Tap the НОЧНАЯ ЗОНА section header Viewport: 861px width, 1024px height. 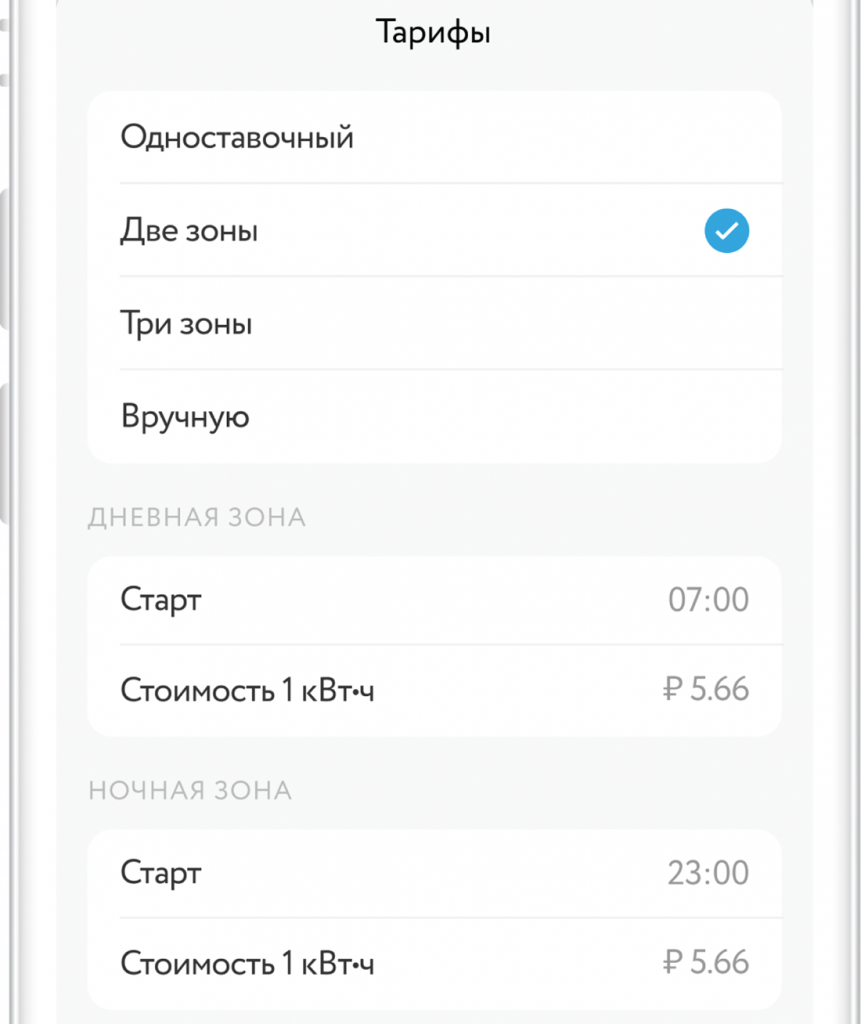[x=190, y=791]
